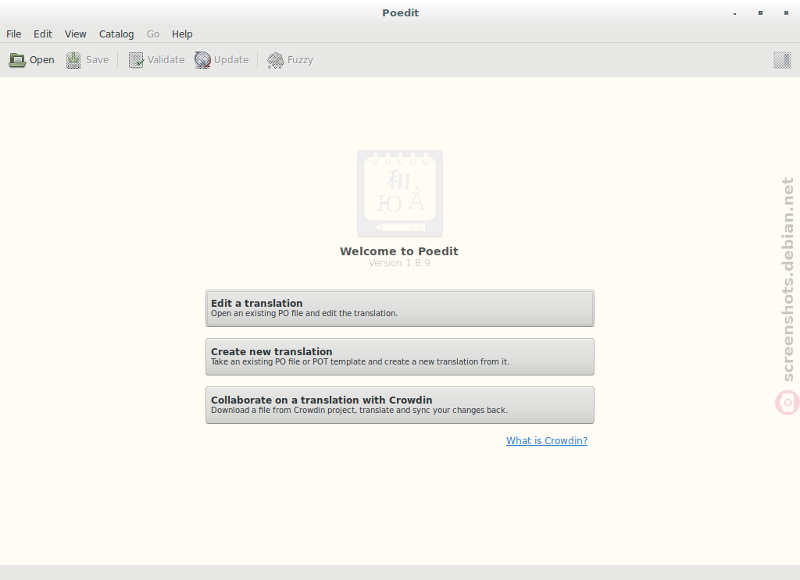Click the Version 1.8.9 label

coord(399,263)
